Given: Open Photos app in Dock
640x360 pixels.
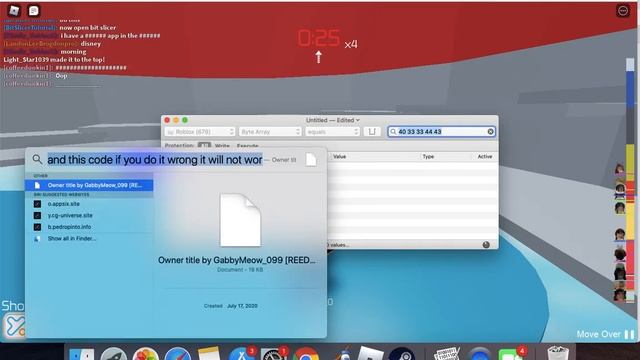Looking at the screenshot, I should tap(145, 354).
